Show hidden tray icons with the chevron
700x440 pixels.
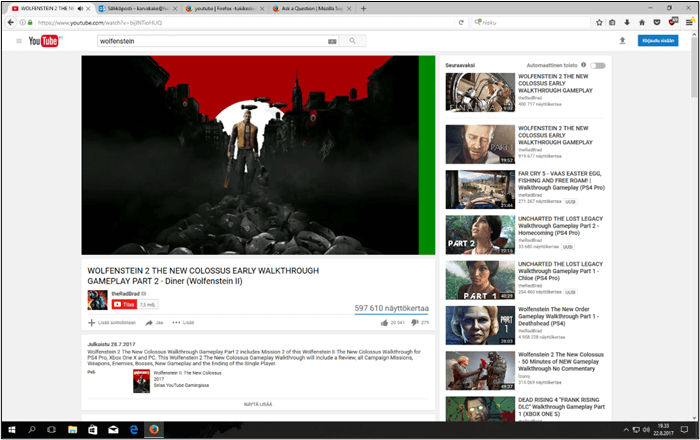(x=626, y=430)
